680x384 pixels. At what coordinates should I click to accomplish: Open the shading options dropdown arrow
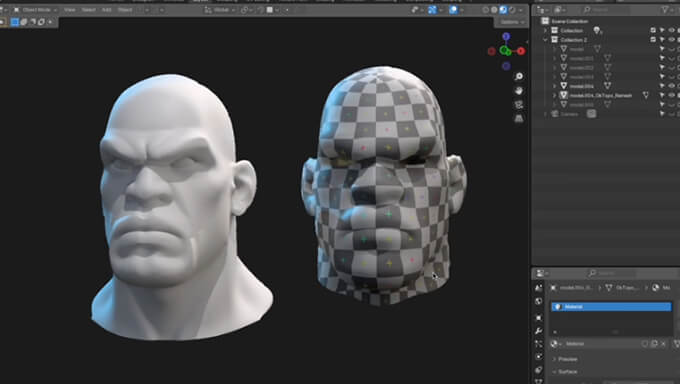coord(520,10)
